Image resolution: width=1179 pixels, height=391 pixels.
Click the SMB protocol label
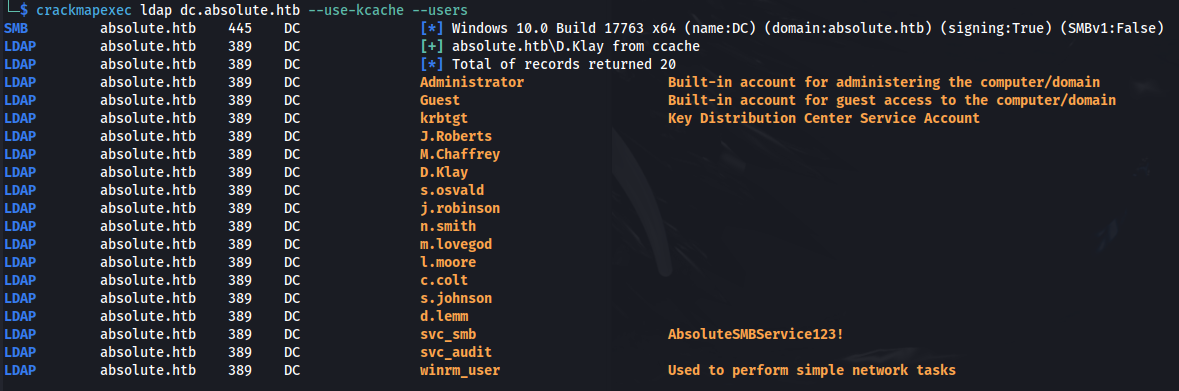(x=16, y=29)
